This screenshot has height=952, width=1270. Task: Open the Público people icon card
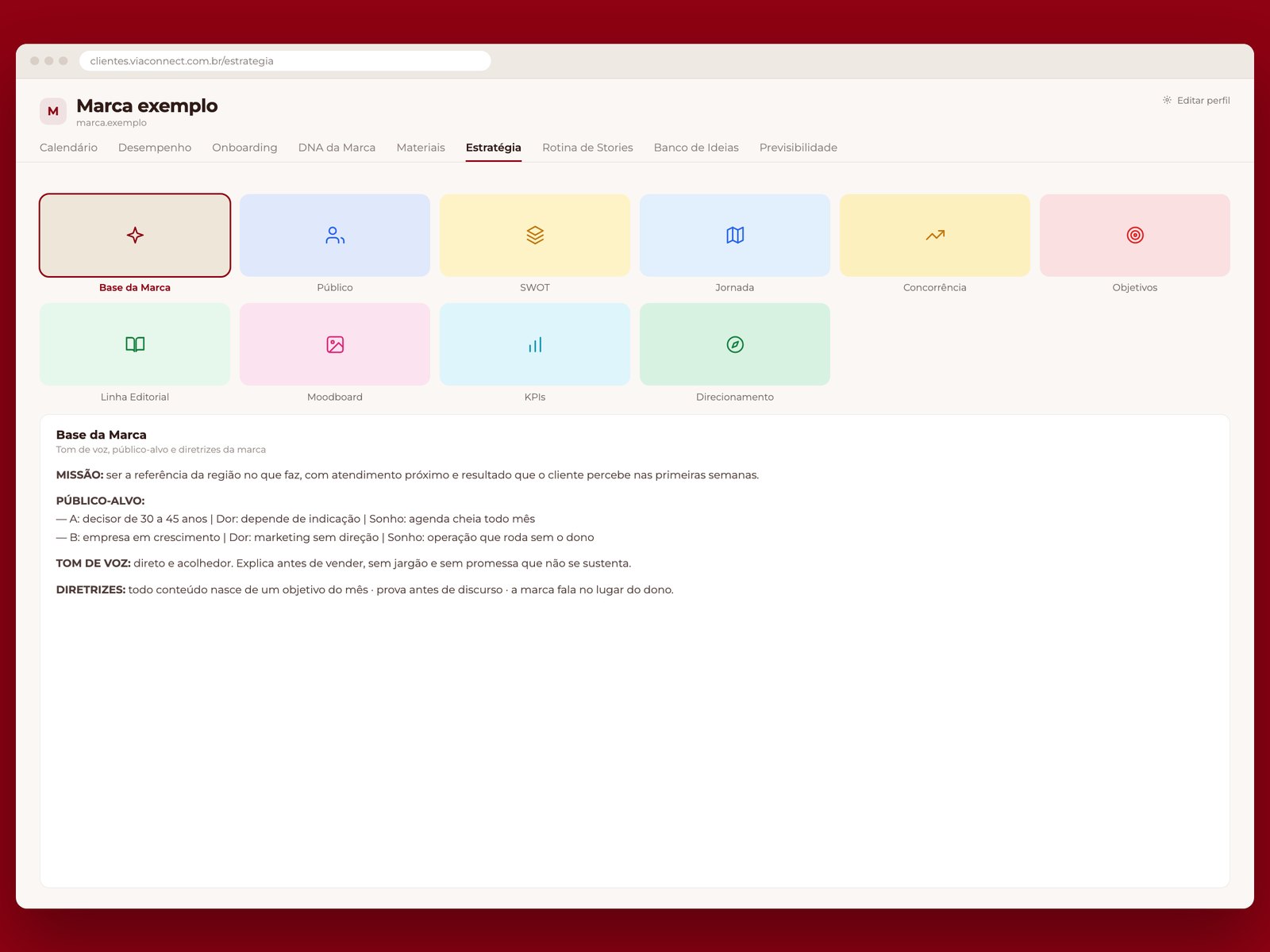pyautogui.click(x=335, y=236)
